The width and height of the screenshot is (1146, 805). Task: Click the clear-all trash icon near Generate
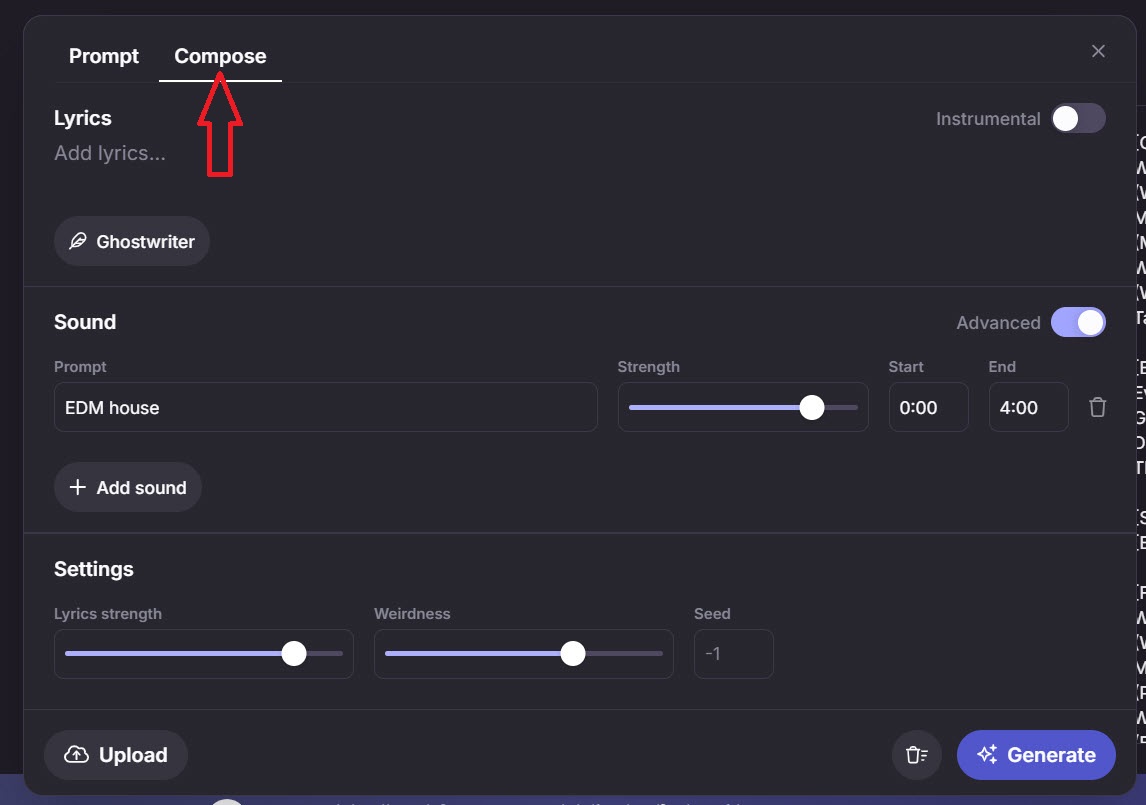coord(915,755)
